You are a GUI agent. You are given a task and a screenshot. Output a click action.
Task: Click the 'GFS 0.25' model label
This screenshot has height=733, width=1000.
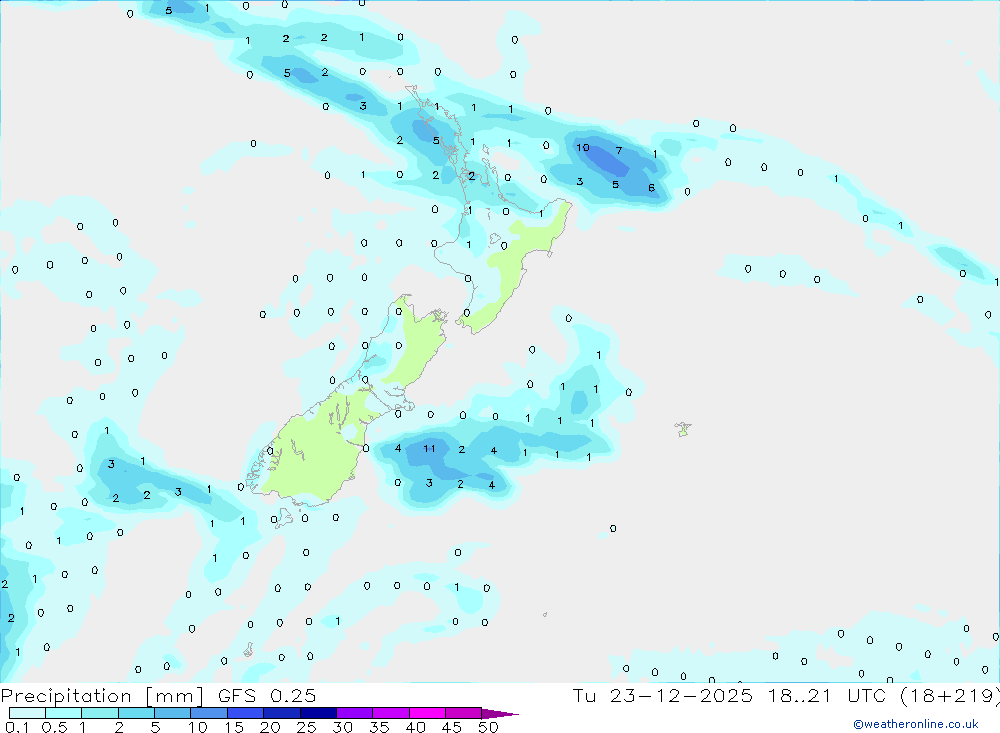(x=267, y=695)
